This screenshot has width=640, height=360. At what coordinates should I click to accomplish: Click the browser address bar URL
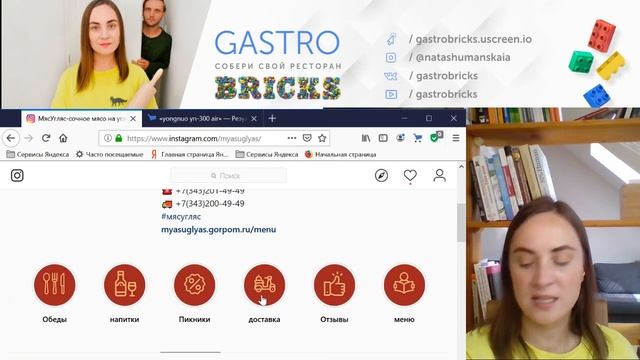pos(194,138)
